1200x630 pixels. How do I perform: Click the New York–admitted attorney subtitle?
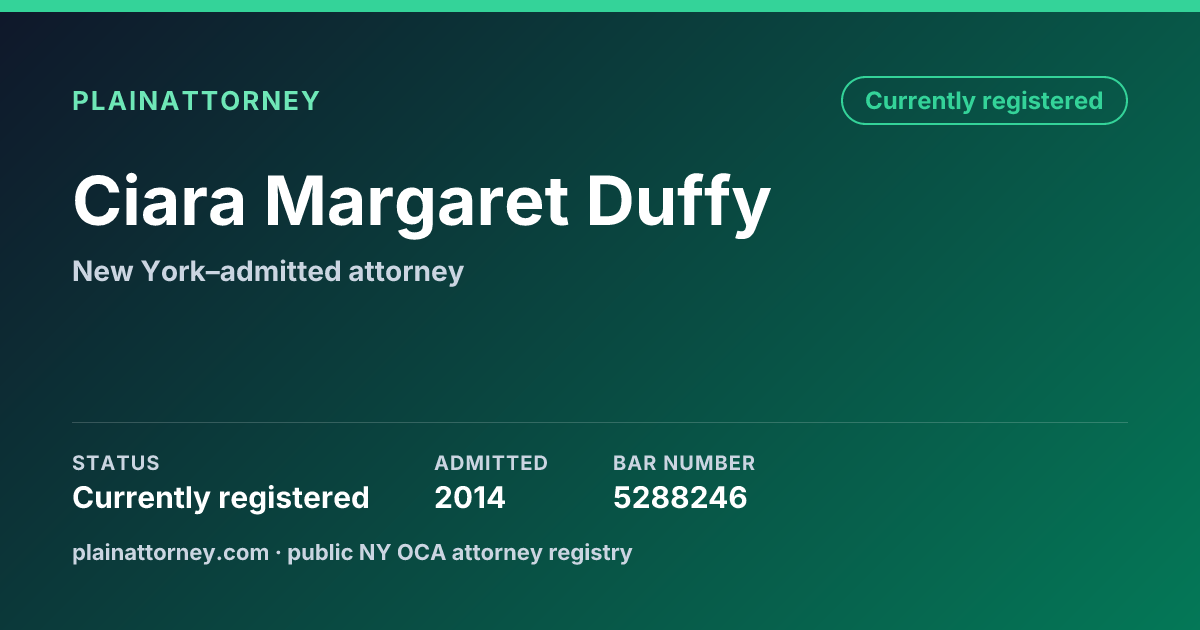(x=268, y=271)
